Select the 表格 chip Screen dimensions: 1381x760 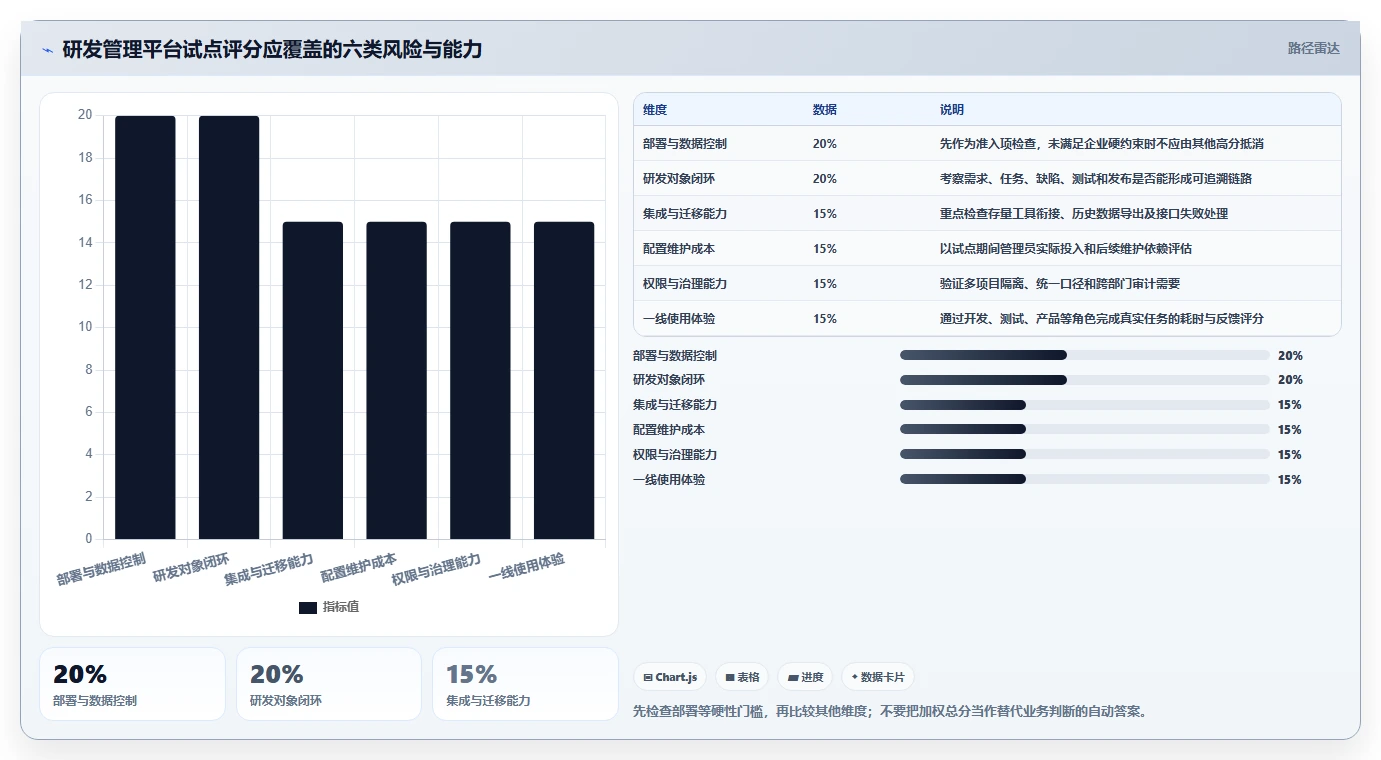(x=741, y=677)
